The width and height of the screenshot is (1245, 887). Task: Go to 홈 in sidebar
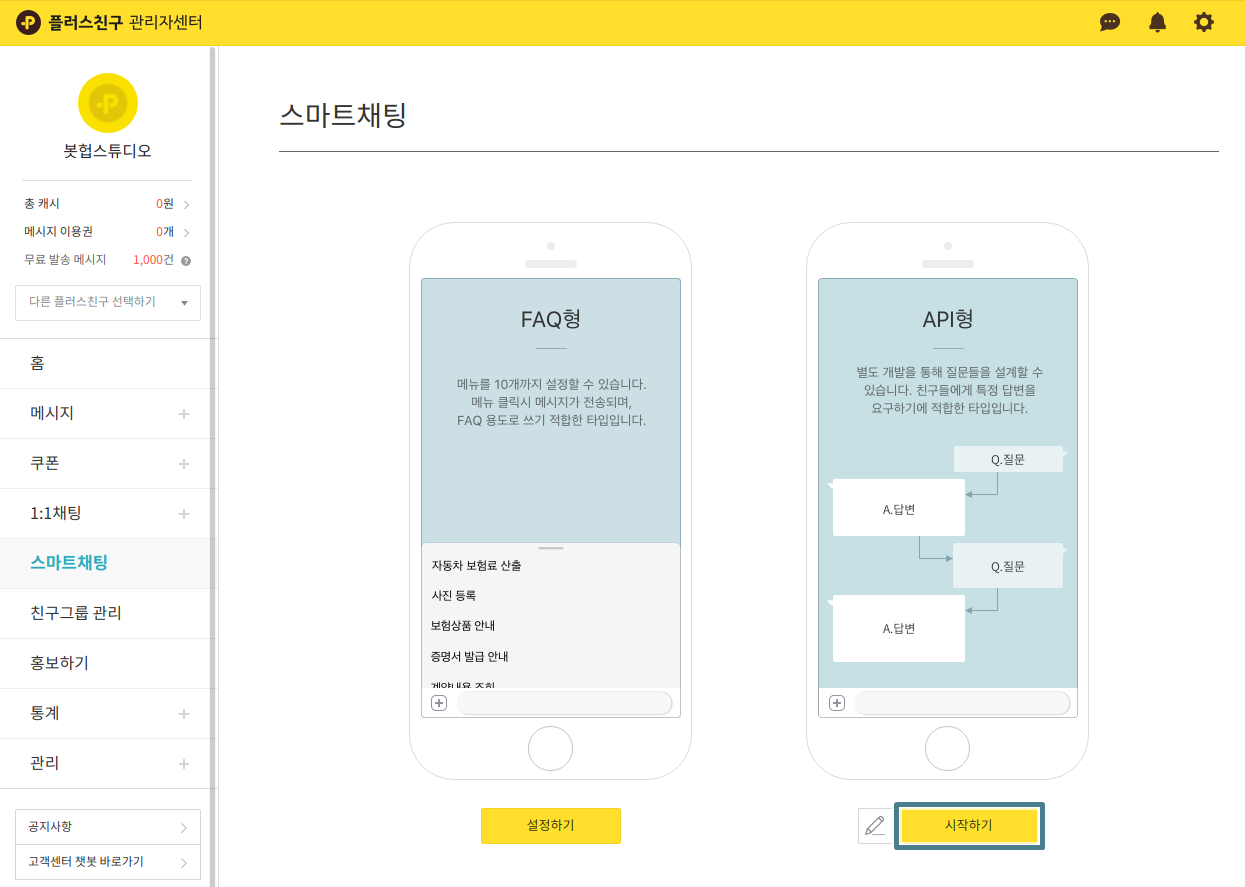tap(105, 363)
